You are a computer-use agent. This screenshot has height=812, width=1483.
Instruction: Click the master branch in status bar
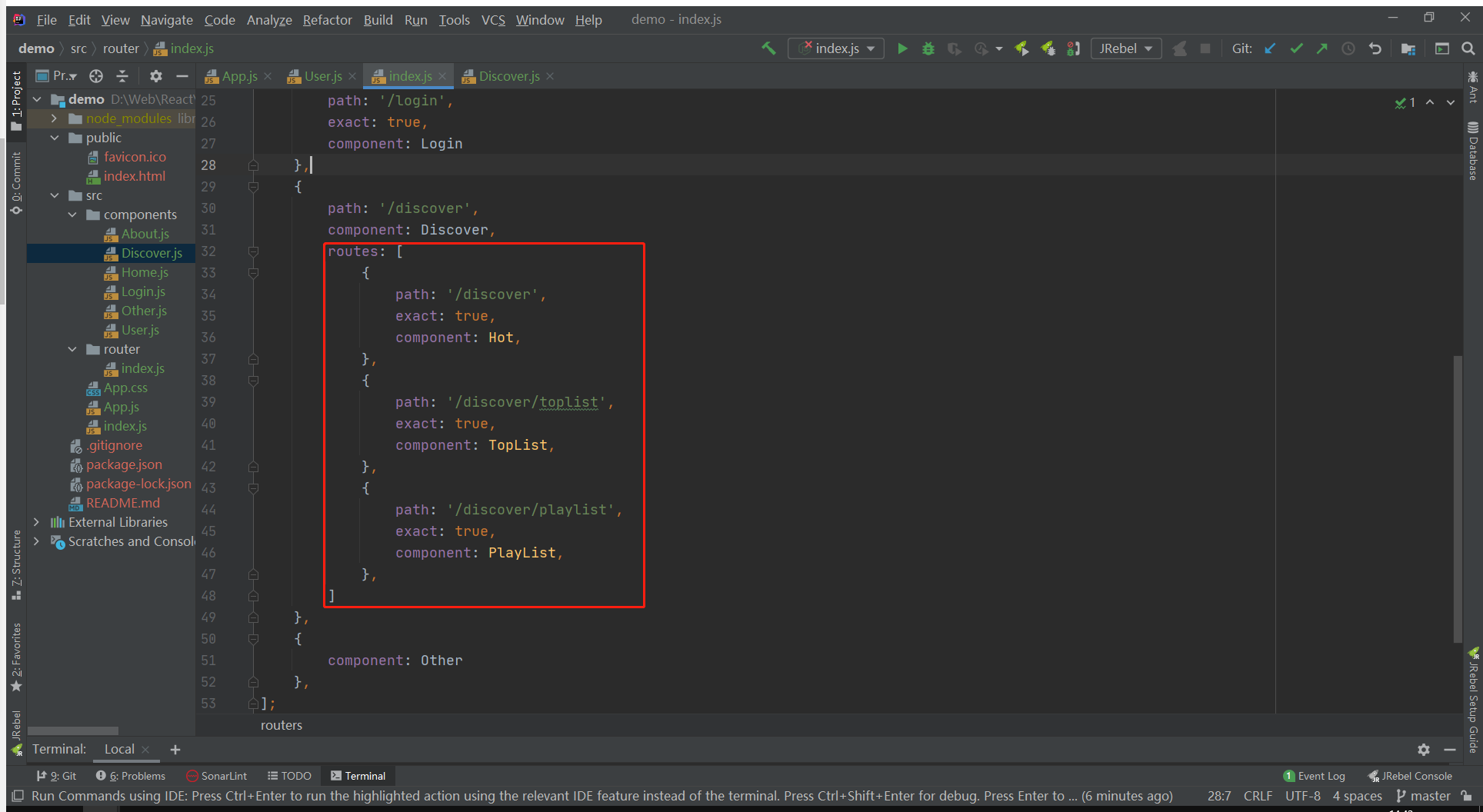coord(1423,796)
